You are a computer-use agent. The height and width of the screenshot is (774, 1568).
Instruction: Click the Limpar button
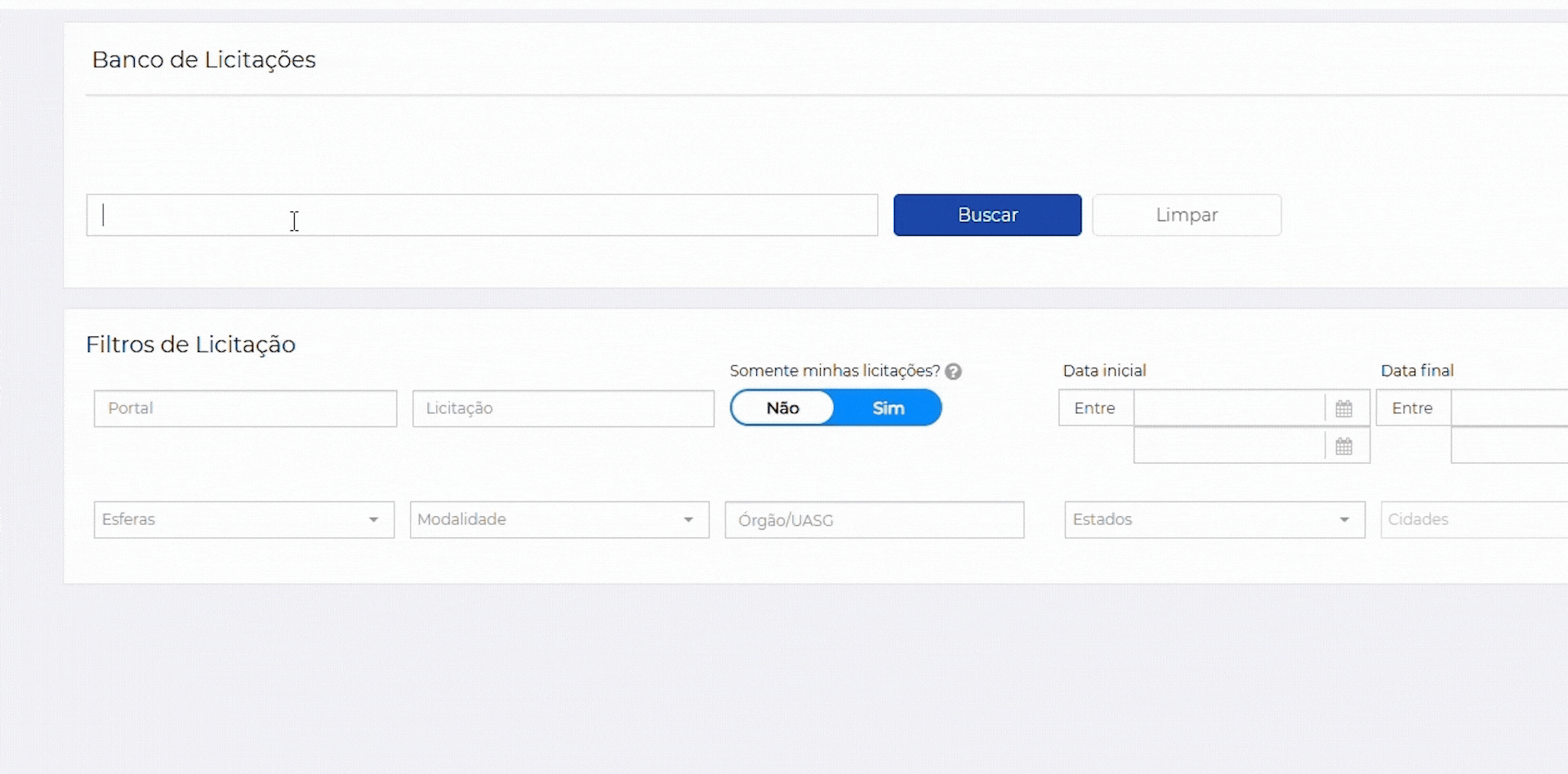[1187, 215]
